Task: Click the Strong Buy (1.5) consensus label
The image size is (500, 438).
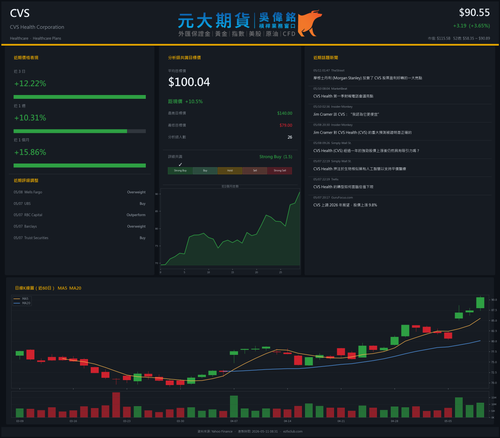Action: pyautogui.click(x=276, y=157)
